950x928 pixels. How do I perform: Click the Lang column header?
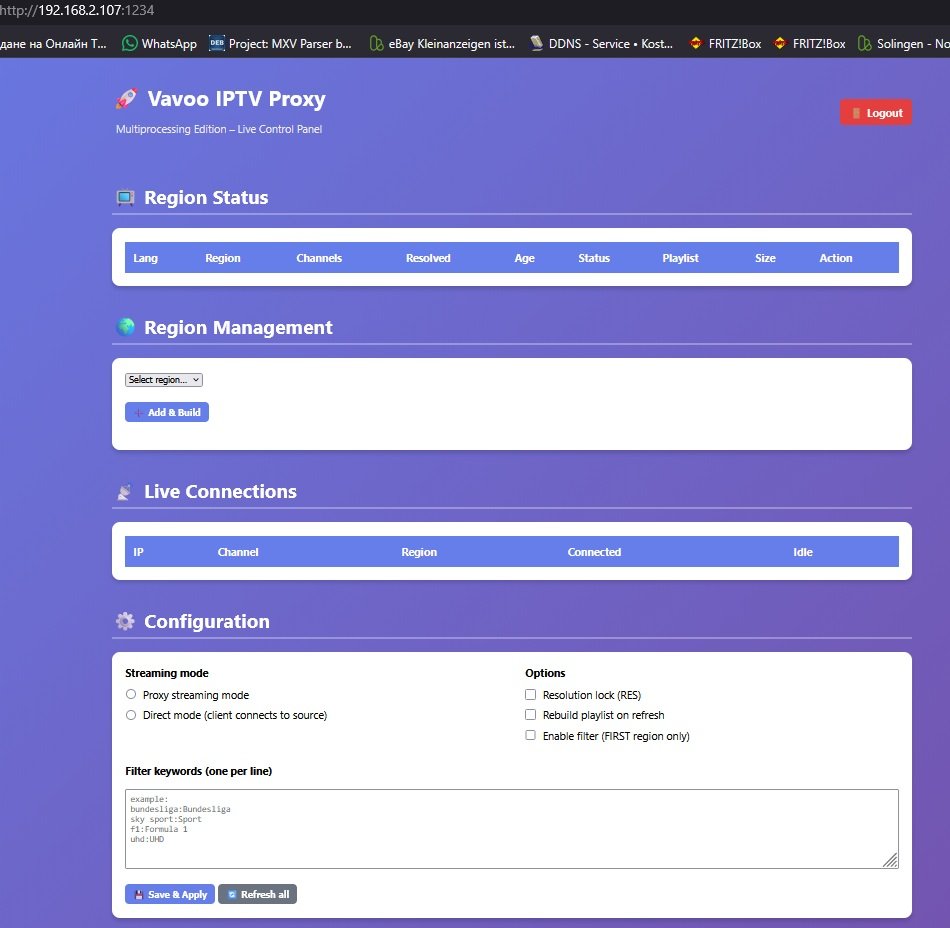coord(145,258)
